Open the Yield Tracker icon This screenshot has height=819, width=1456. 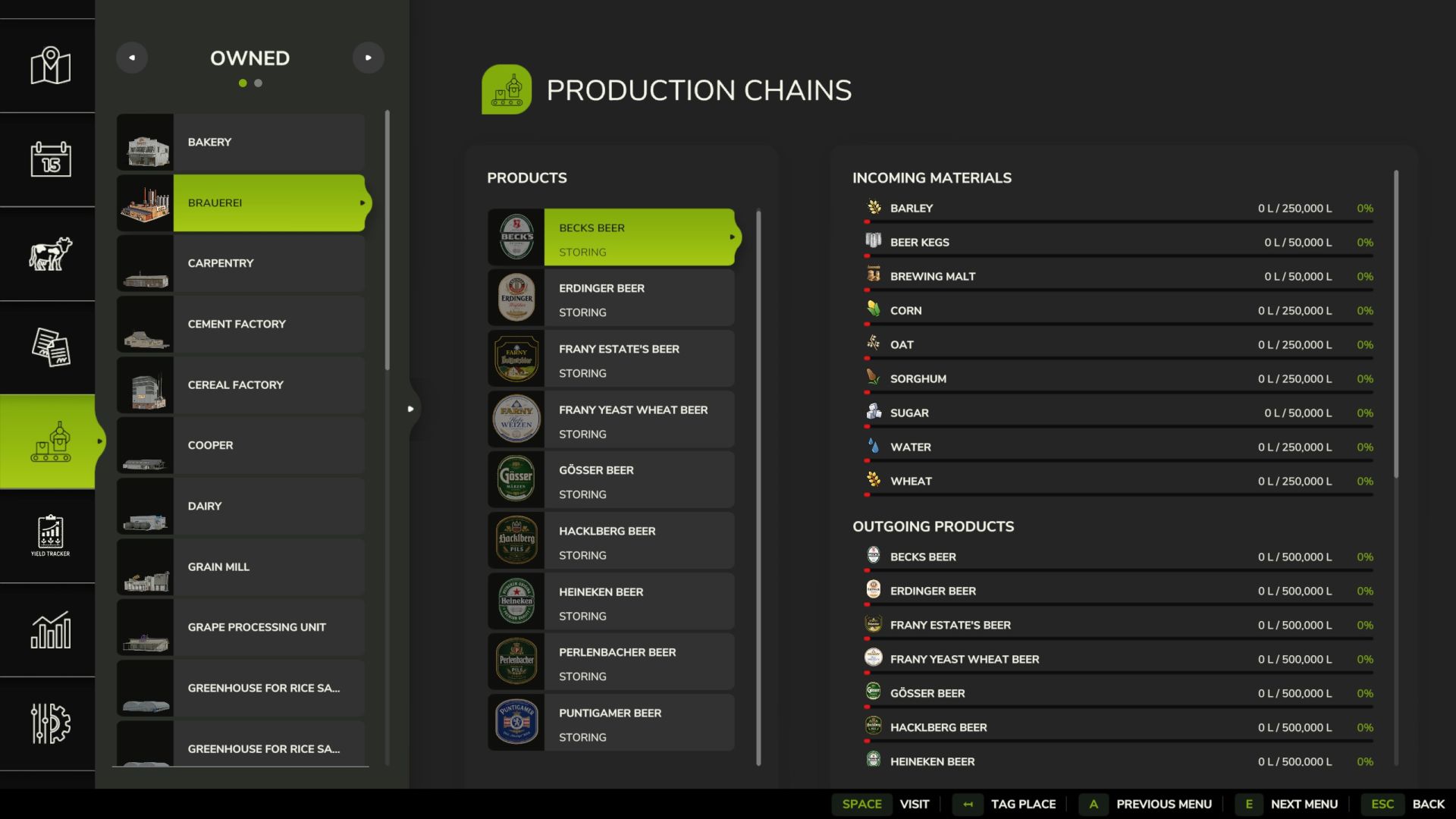click(x=50, y=535)
